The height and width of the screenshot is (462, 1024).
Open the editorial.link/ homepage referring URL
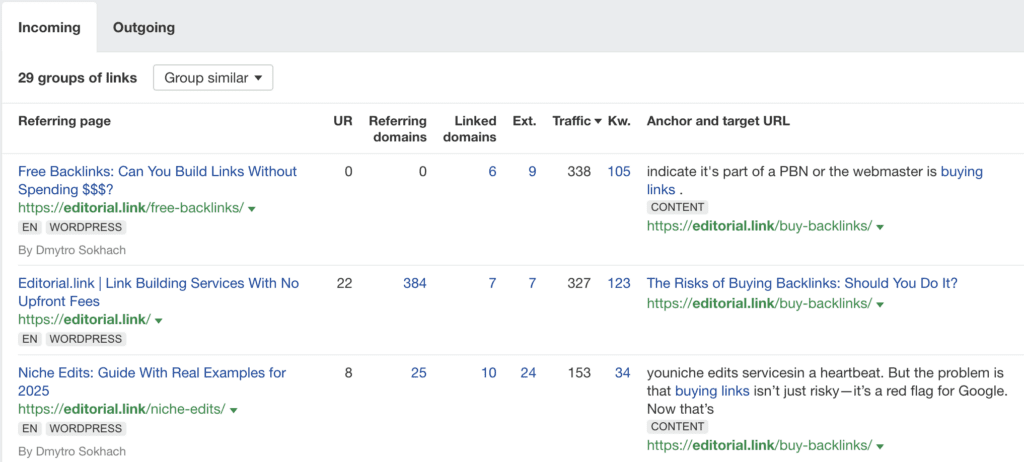84,320
